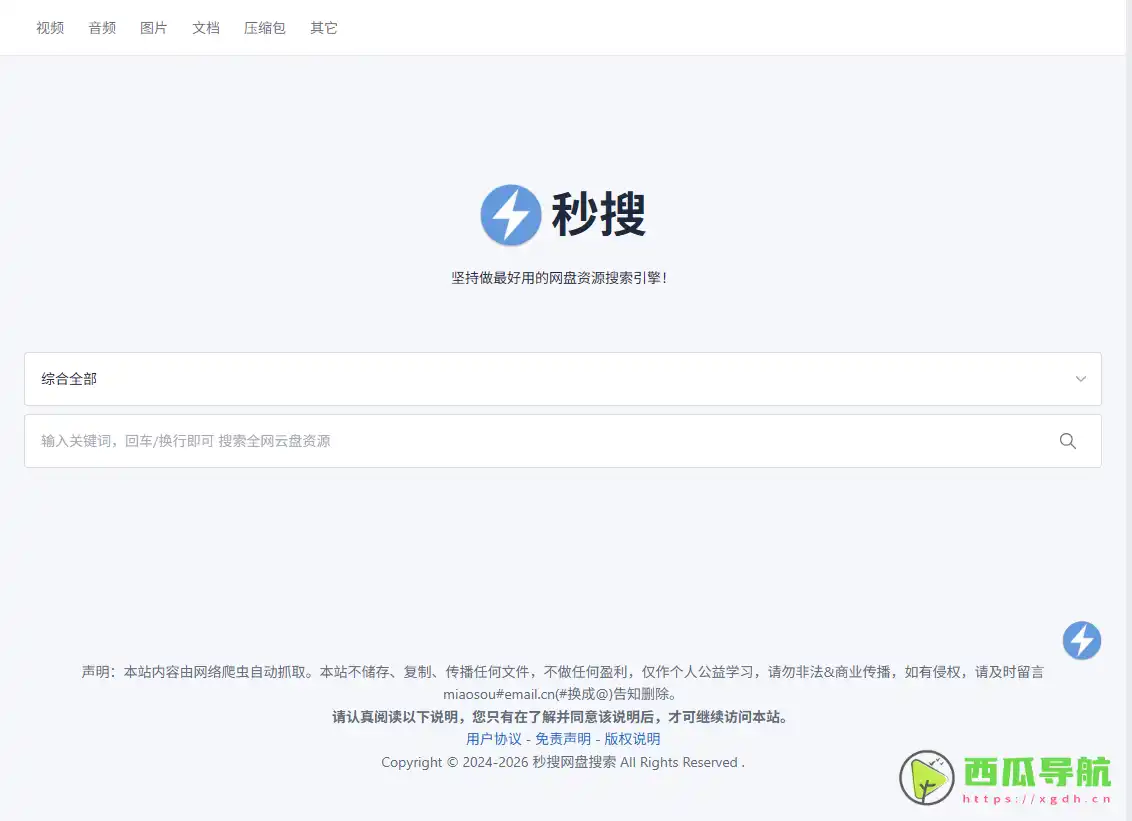Screen dimensions: 1132x821
Task: Click the keyword search input field
Action: 500,441
